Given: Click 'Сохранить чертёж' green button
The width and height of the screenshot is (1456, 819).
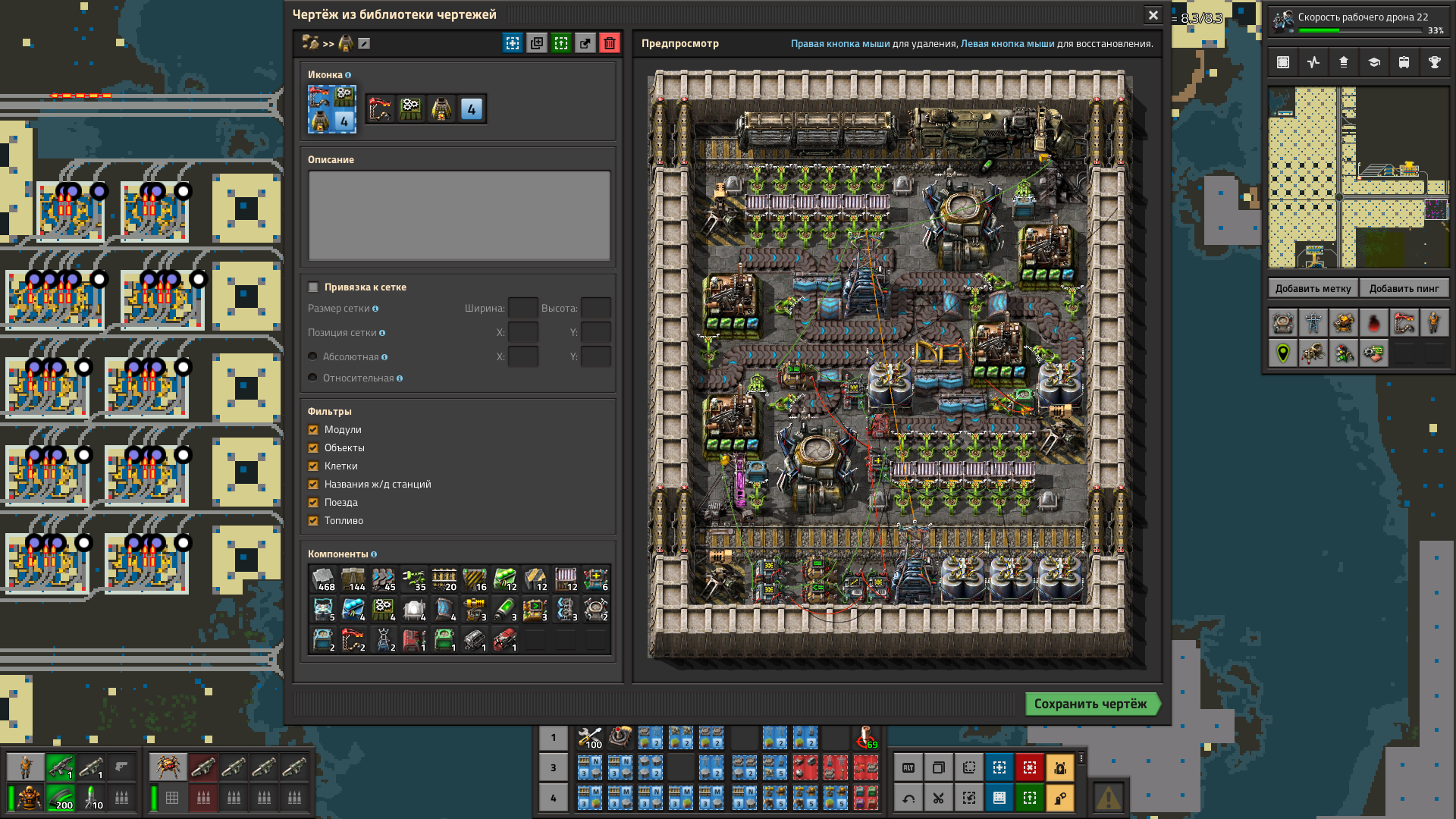Looking at the screenshot, I should tap(1091, 704).
